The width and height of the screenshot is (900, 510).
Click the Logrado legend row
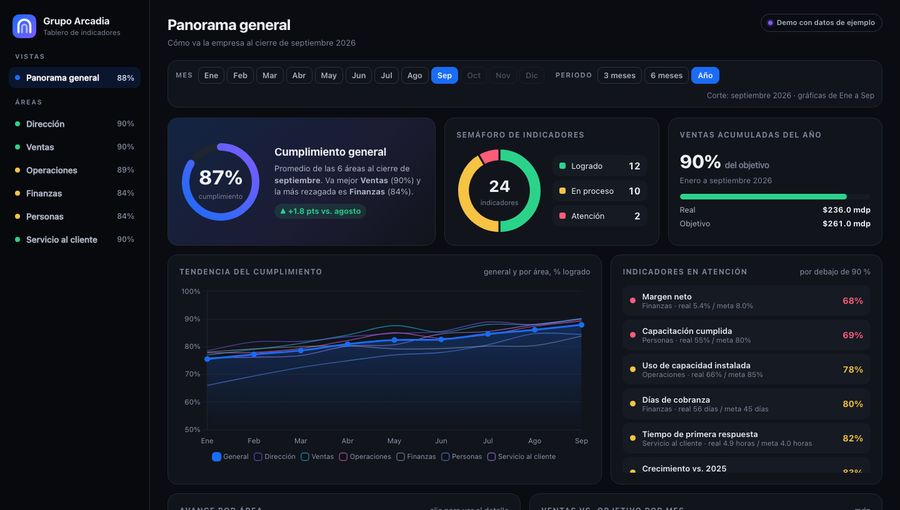[x=600, y=166]
